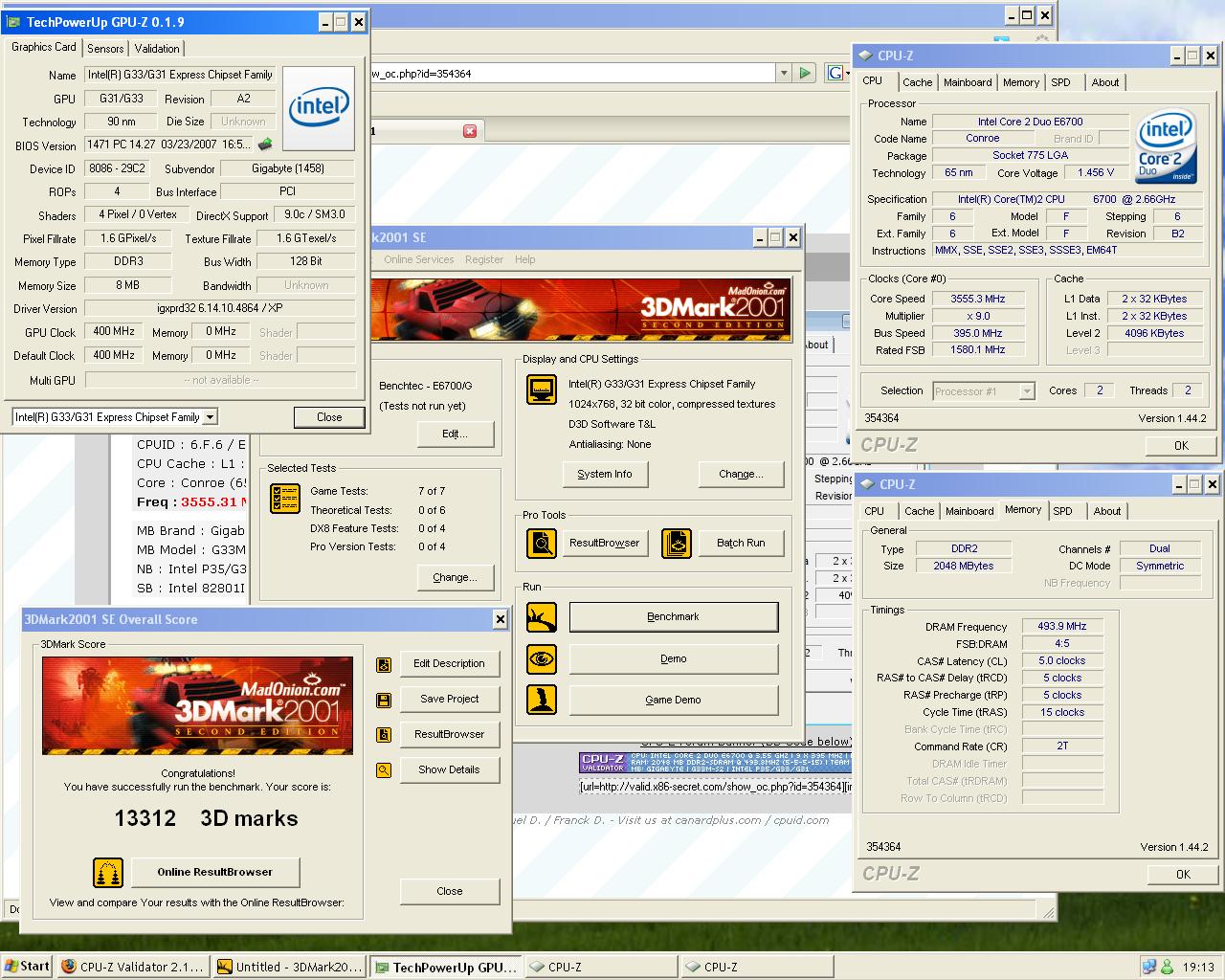1225x980 pixels.
Task: Click the Online ResultBrowser people icon
Action: tap(108, 873)
